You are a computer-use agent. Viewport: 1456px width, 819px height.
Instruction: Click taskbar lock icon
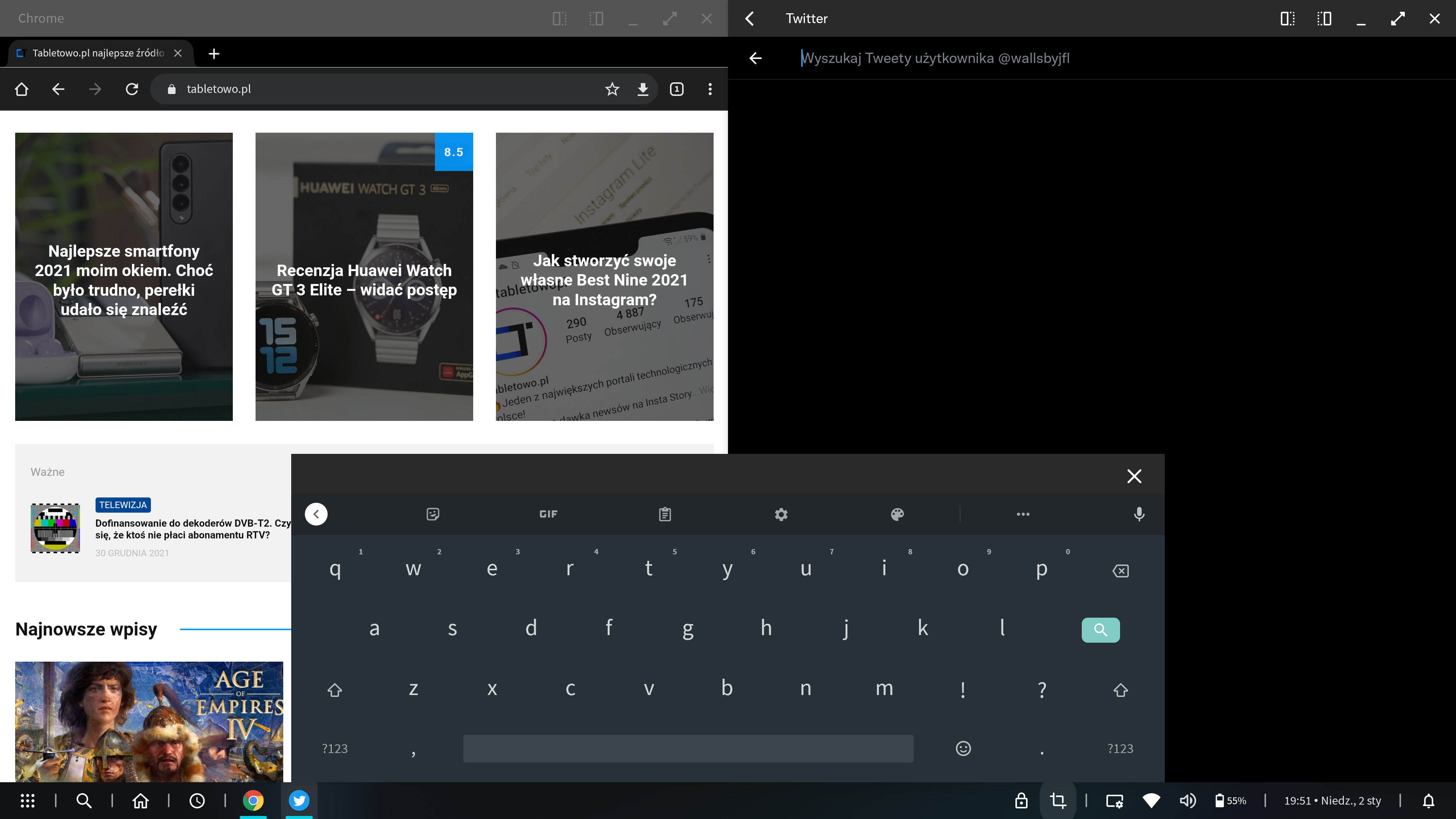click(1021, 800)
